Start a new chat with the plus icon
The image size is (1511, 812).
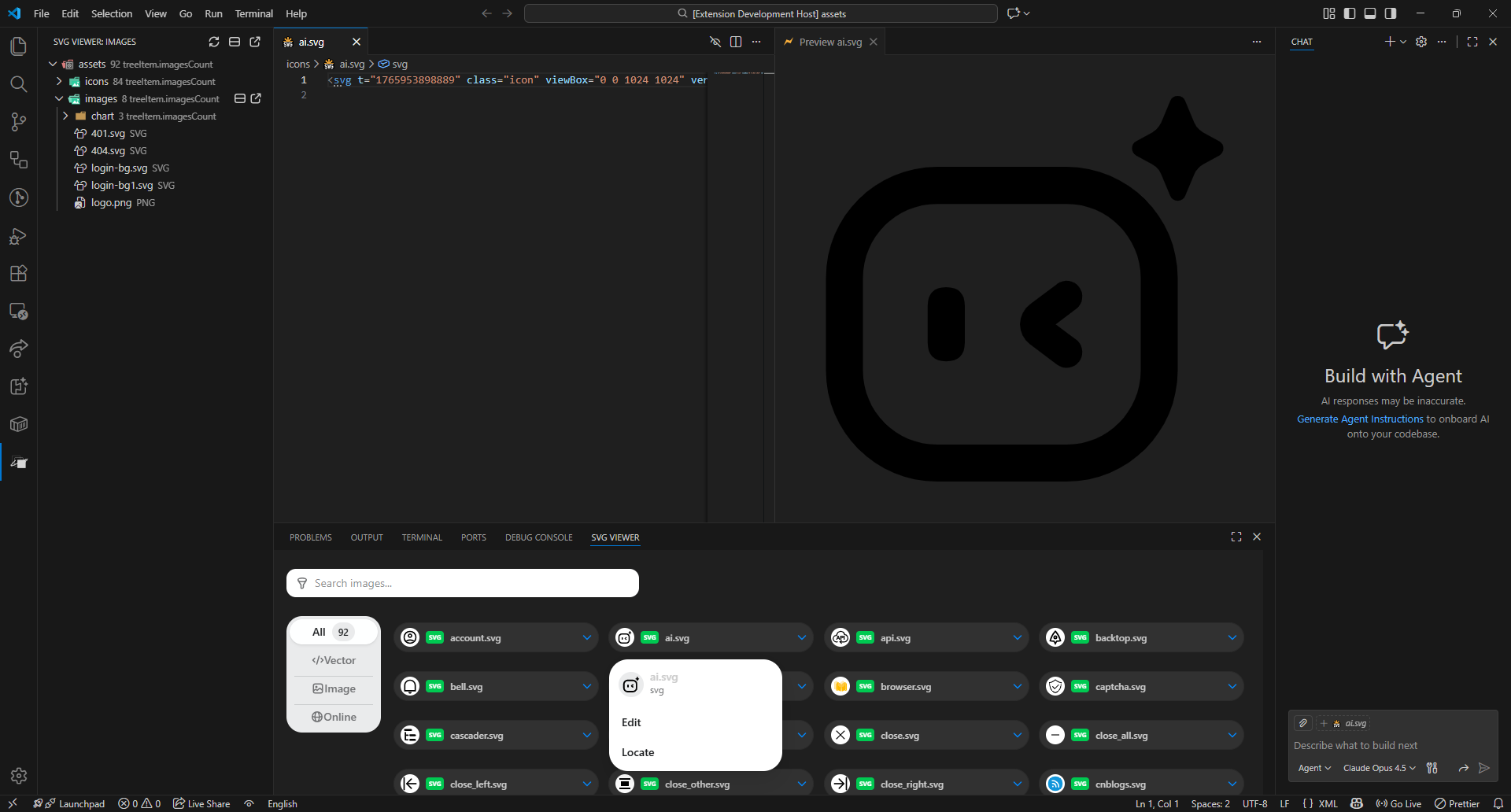pos(1390,42)
